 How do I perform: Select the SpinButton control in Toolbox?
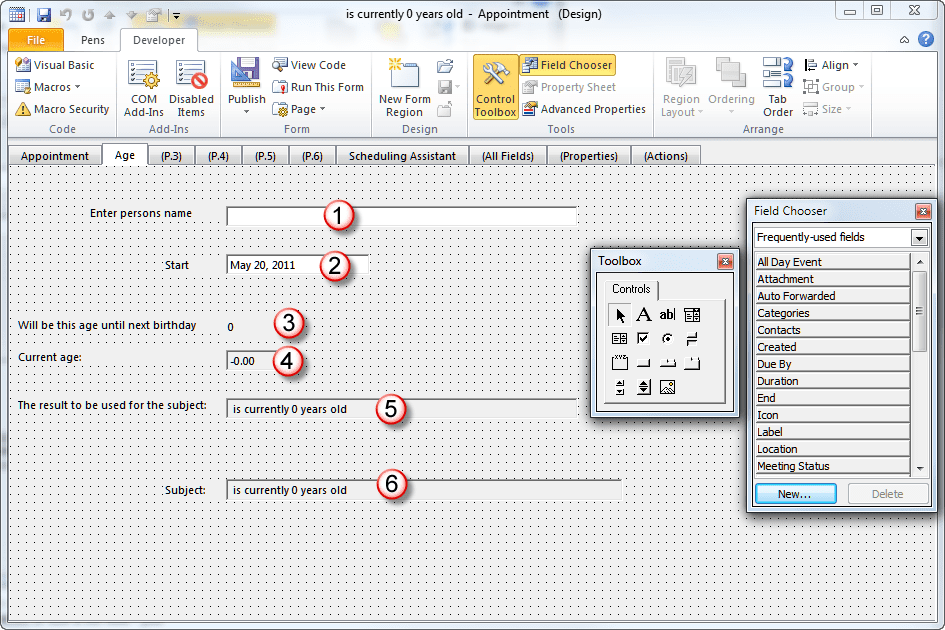coord(644,387)
